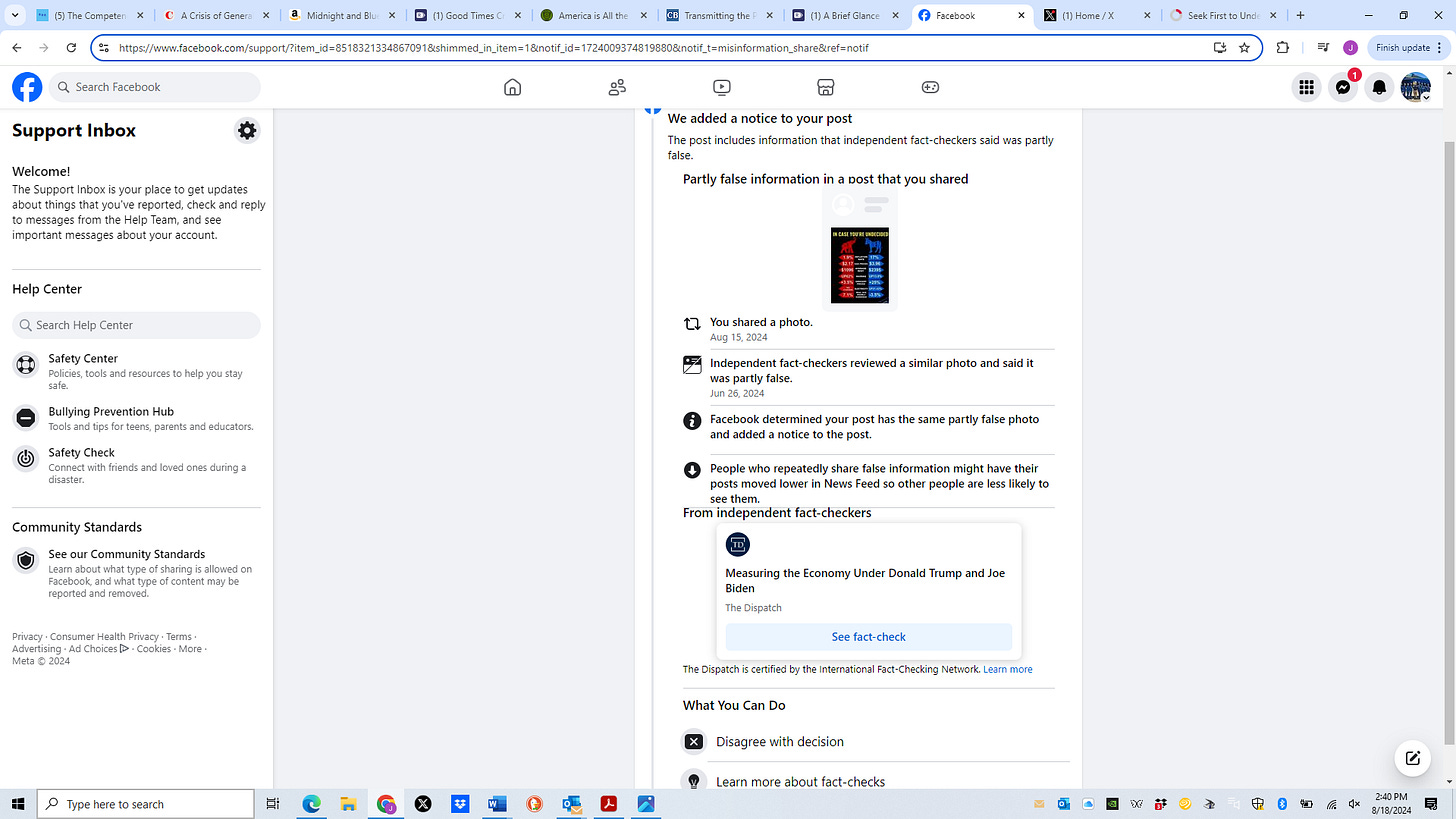
Task: Open File Explorer from the taskbar
Action: [348, 804]
